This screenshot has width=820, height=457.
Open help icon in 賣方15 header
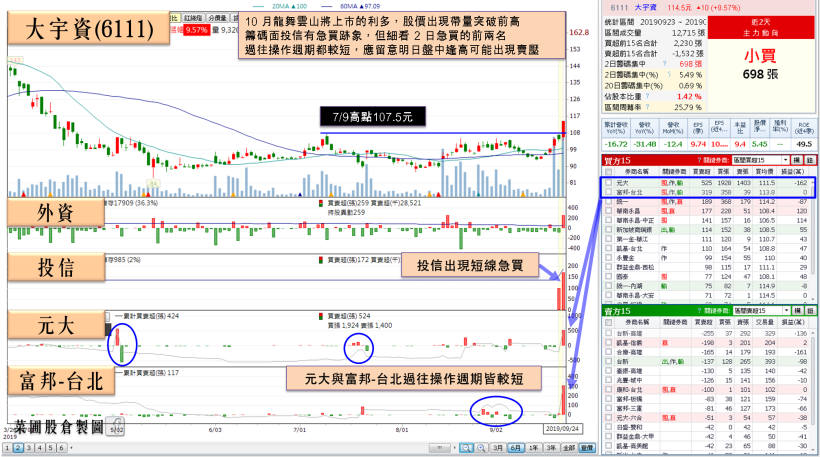coord(699,311)
